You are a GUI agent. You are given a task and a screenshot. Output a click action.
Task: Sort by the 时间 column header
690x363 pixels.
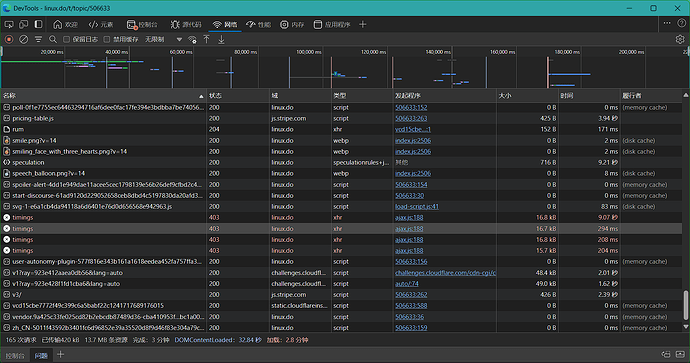click(589, 95)
